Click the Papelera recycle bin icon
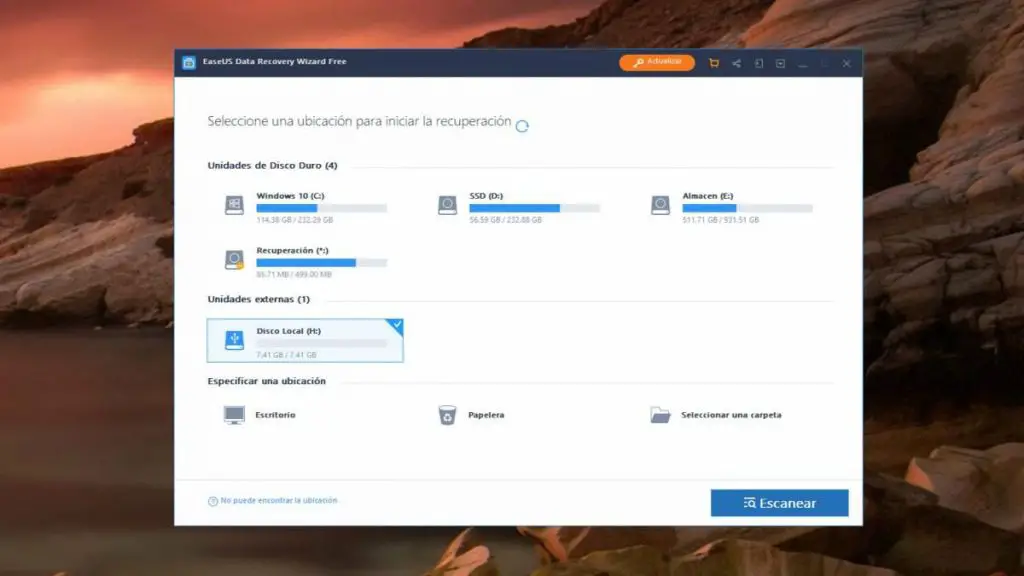 [447, 415]
